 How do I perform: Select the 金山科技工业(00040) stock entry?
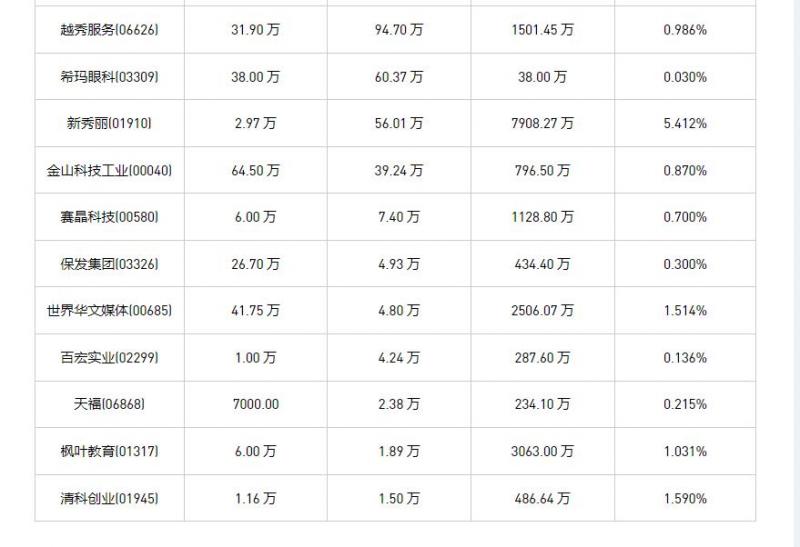(109, 171)
